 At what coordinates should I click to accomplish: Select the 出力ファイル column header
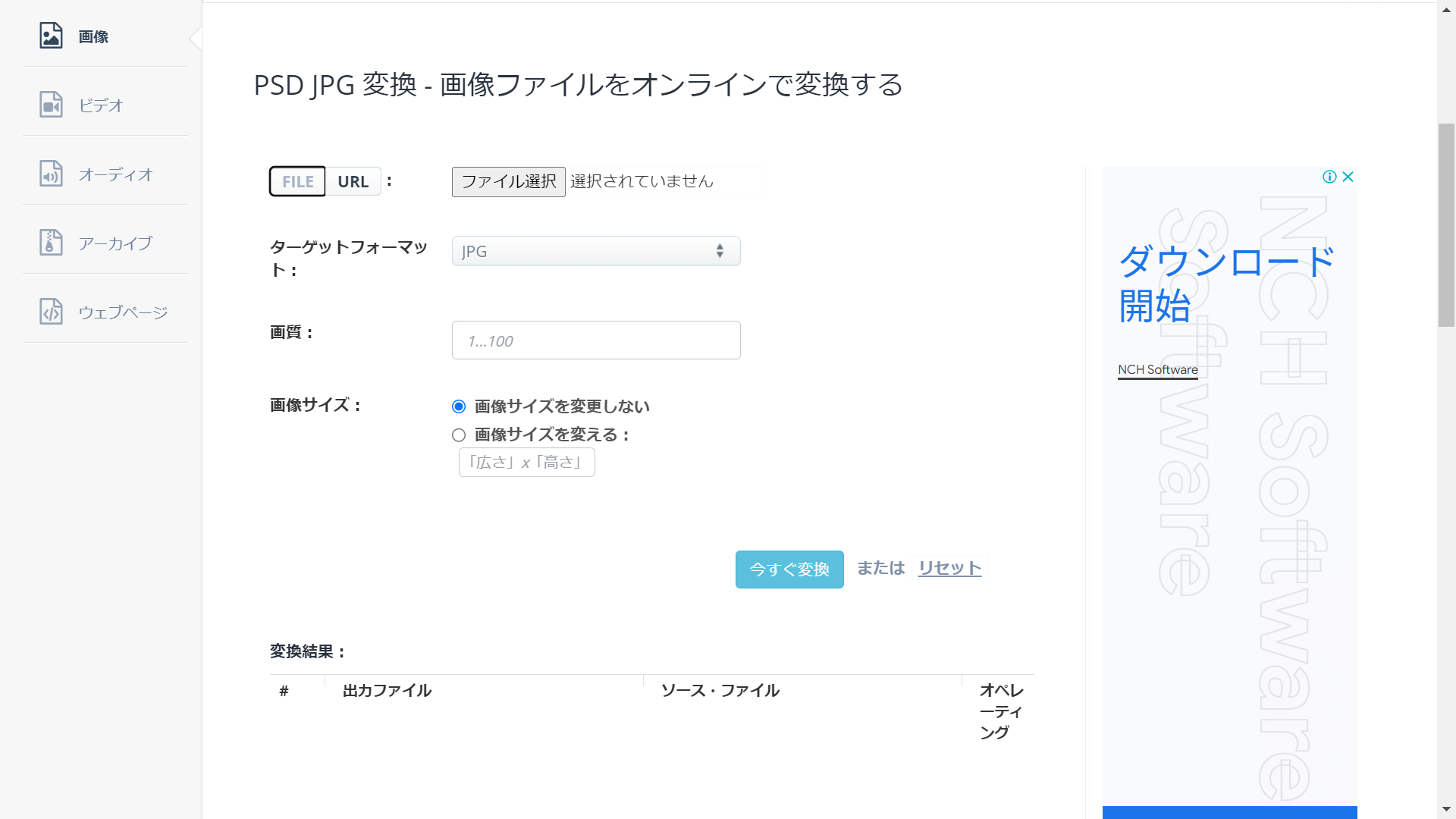386,690
